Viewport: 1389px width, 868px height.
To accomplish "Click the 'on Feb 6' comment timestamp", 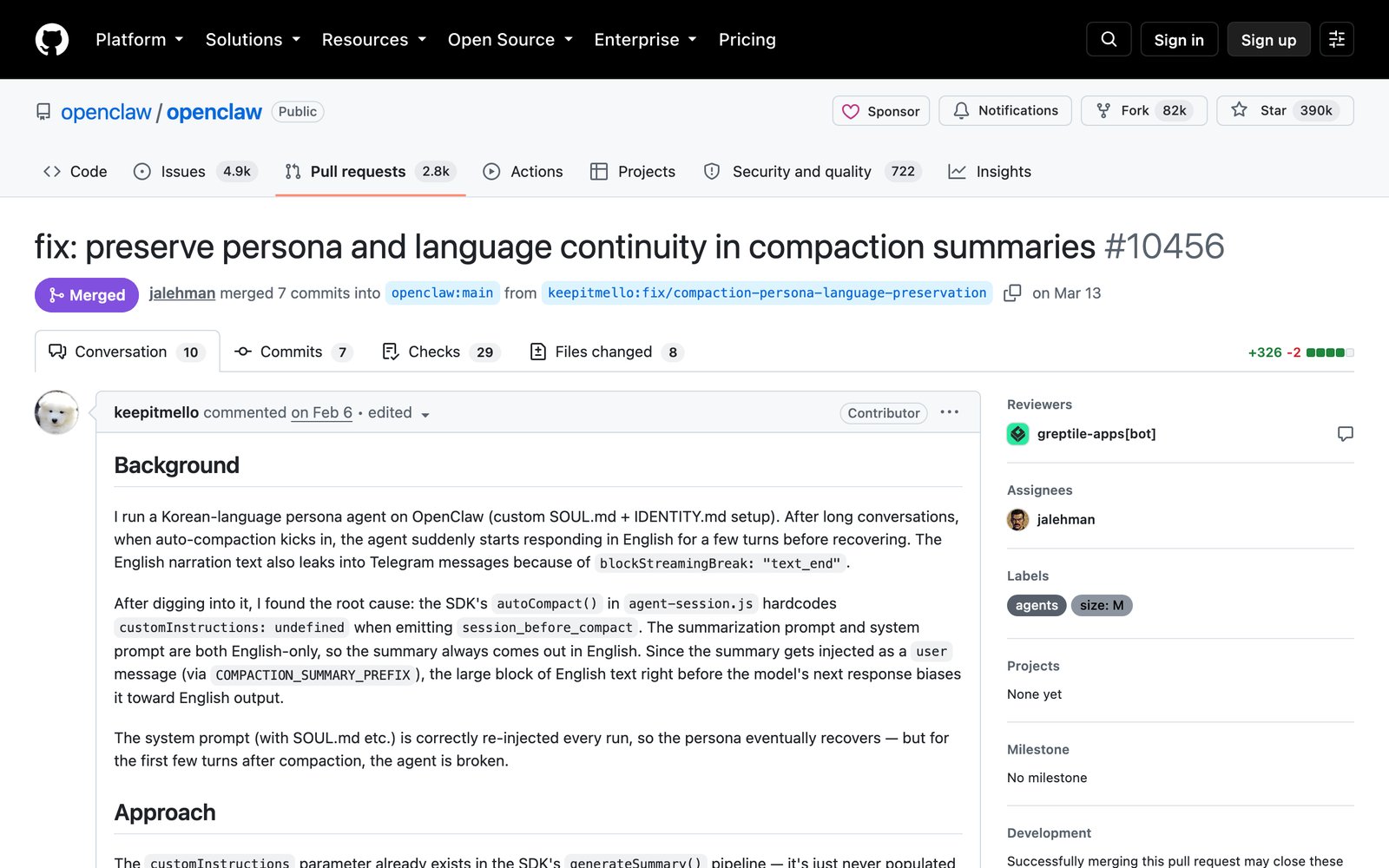I will tap(321, 413).
